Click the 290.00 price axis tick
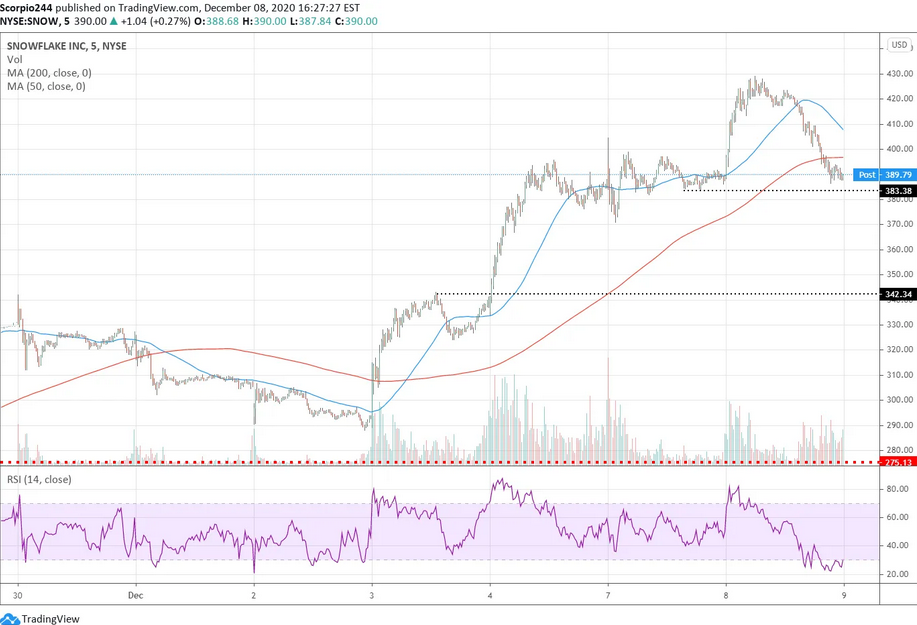917x625 pixels. click(899, 425)
